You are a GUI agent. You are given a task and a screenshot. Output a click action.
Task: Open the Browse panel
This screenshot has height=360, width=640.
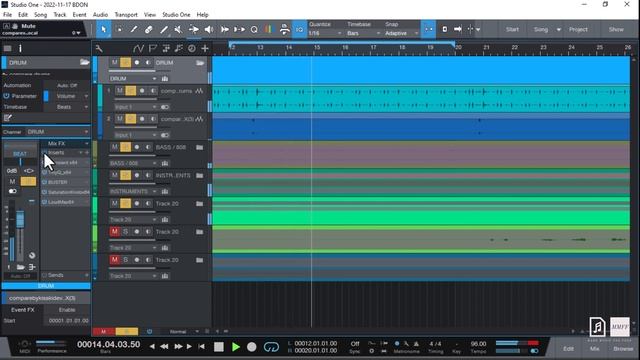click(x=623, y=349)
